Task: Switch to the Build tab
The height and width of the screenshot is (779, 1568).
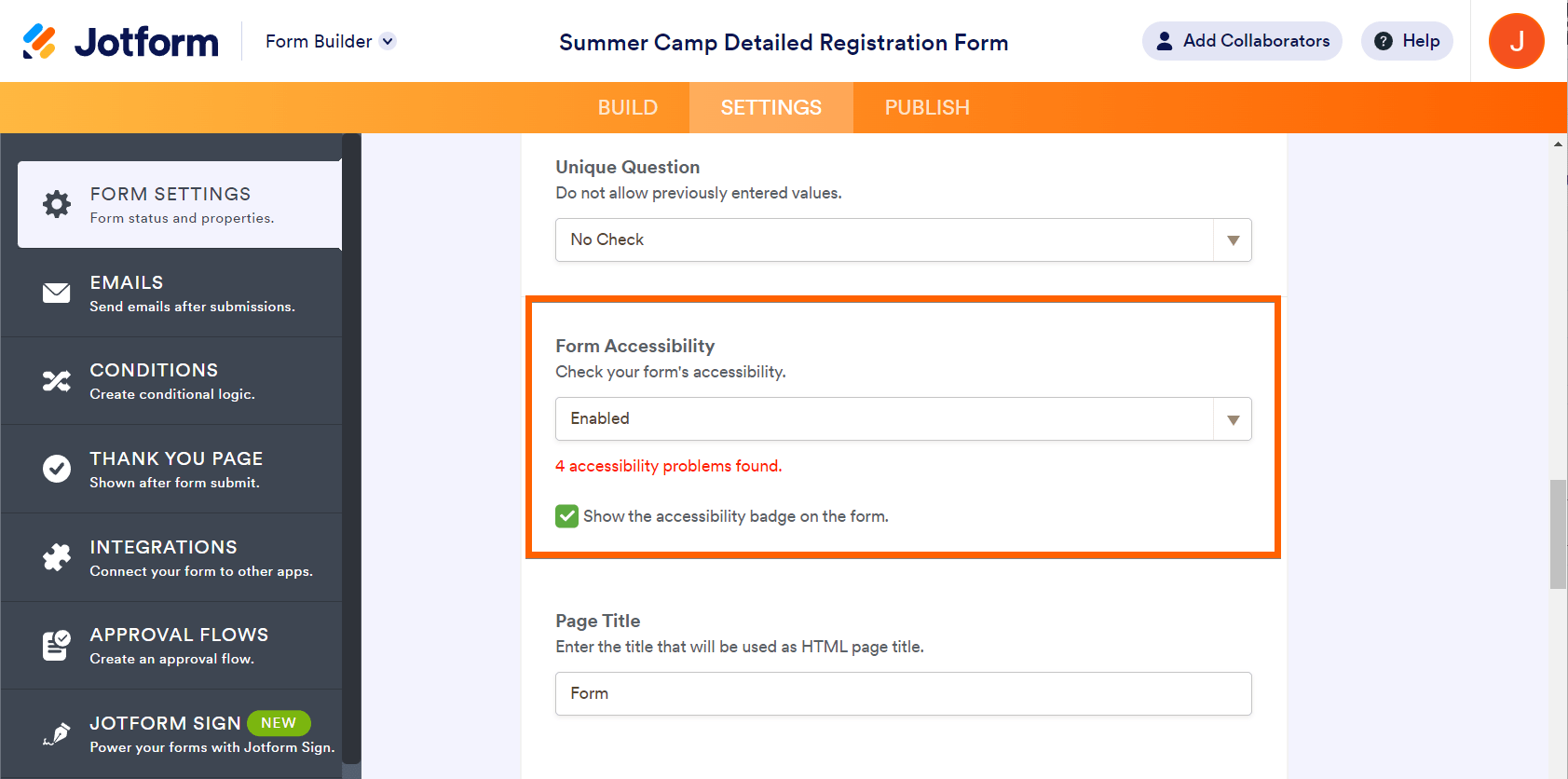Action: [x=627, y=108]
